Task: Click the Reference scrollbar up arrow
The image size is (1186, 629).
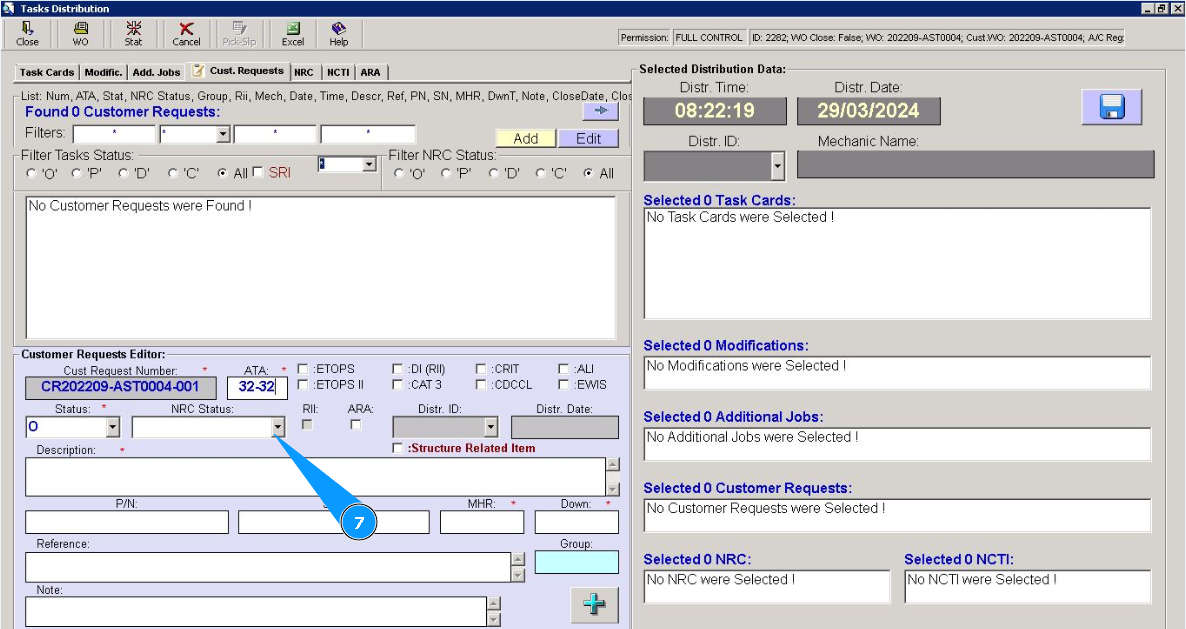Action: 518,559
